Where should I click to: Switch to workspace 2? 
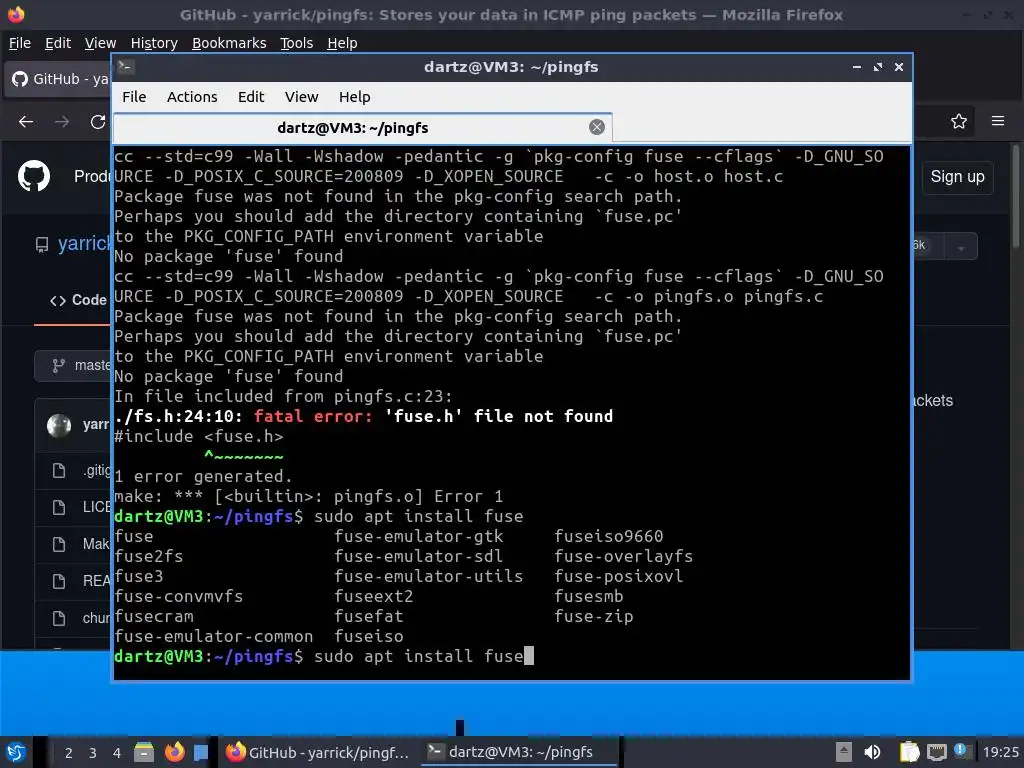tap(69, 753)
